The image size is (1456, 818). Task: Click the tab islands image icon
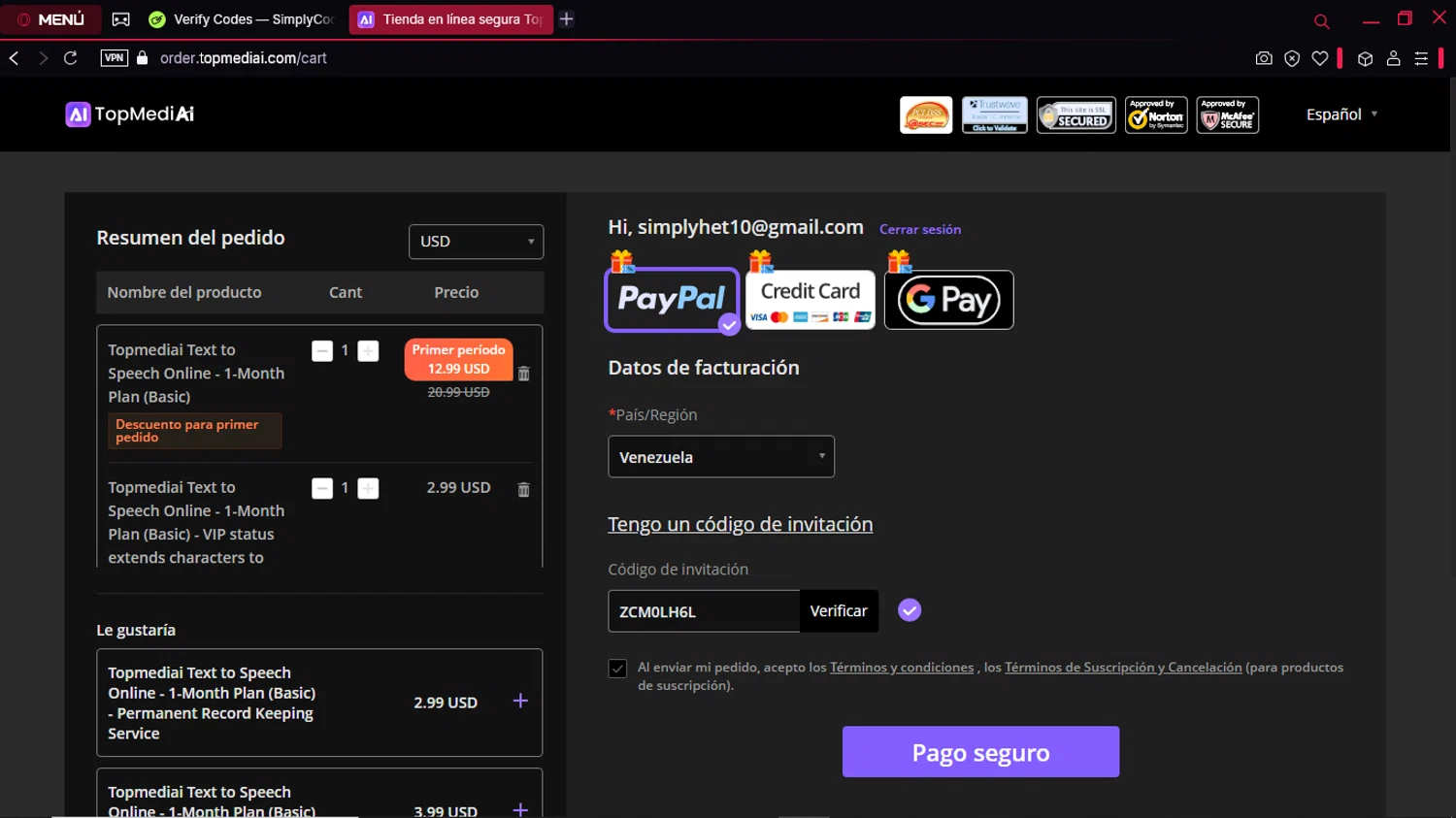point(120,19)
